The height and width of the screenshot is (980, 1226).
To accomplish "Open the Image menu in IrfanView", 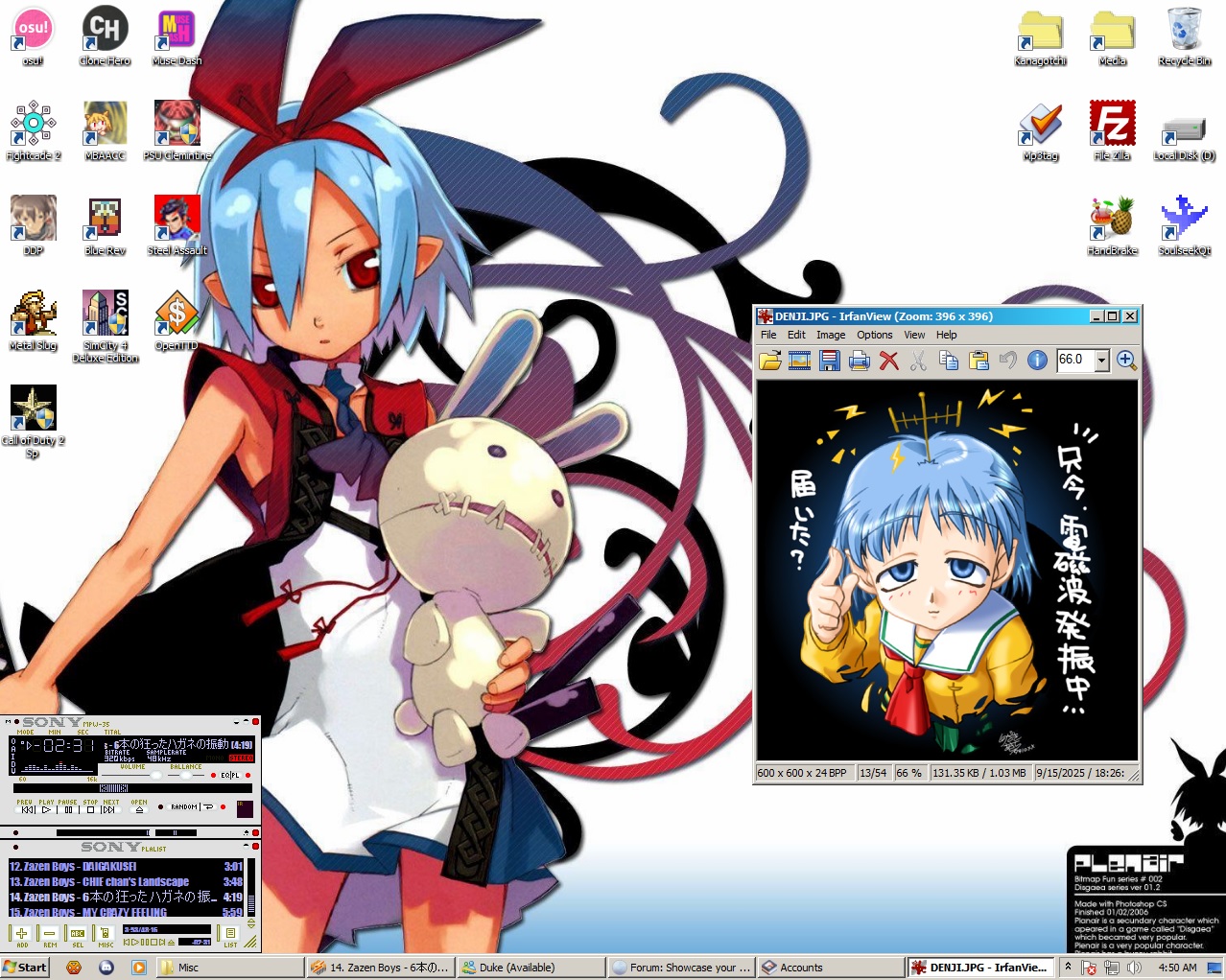I will [831, 335].
